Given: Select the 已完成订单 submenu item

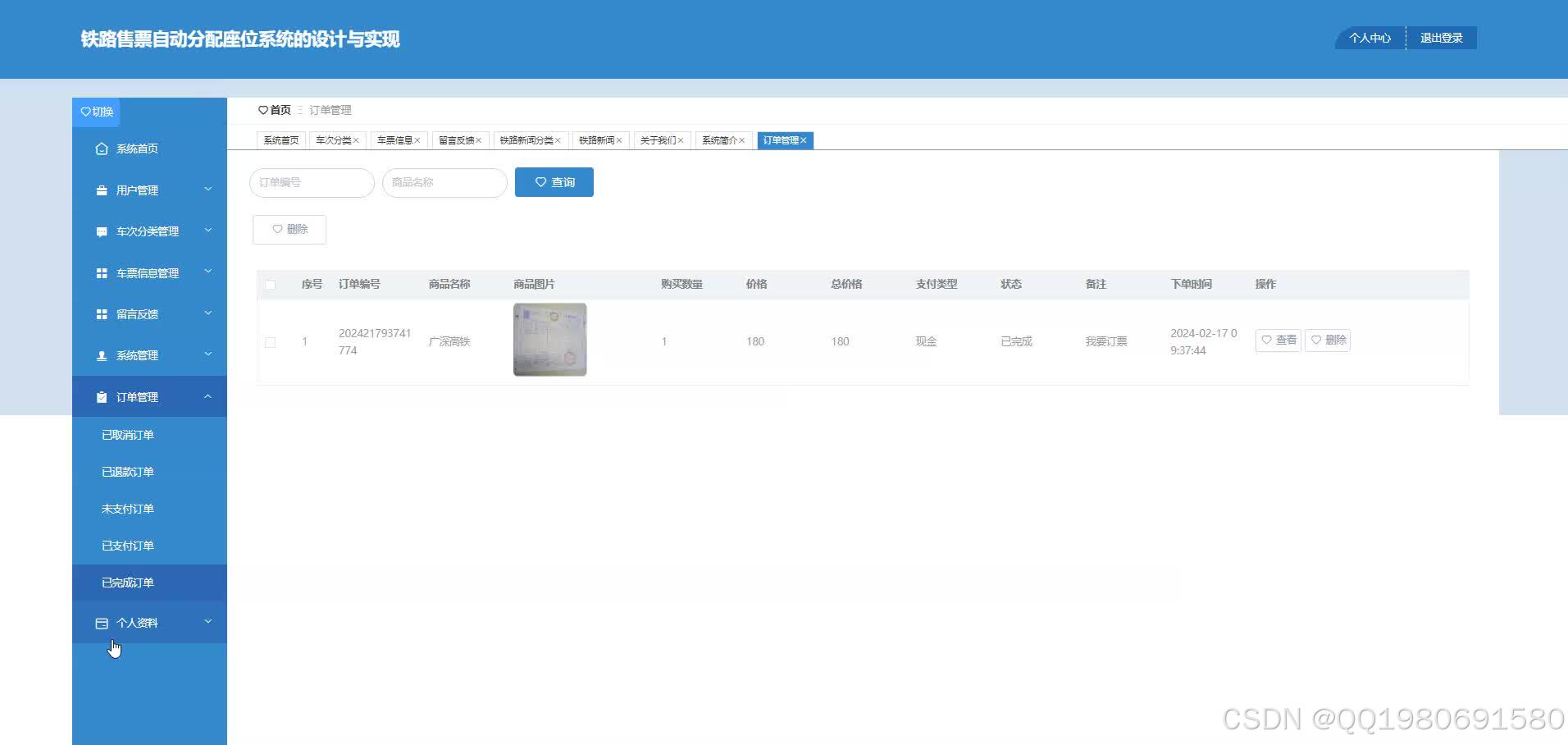Looking at the screenshot, I should point(149,583).
